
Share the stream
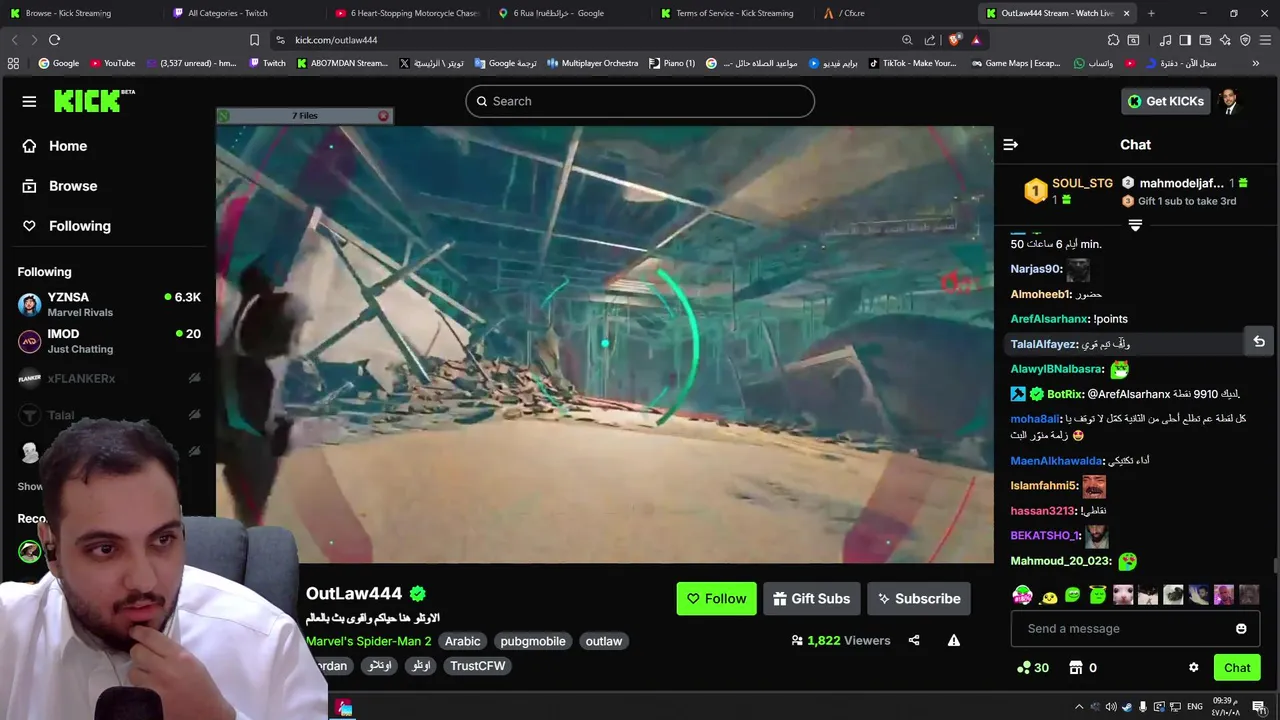click(x=914, y=640)
